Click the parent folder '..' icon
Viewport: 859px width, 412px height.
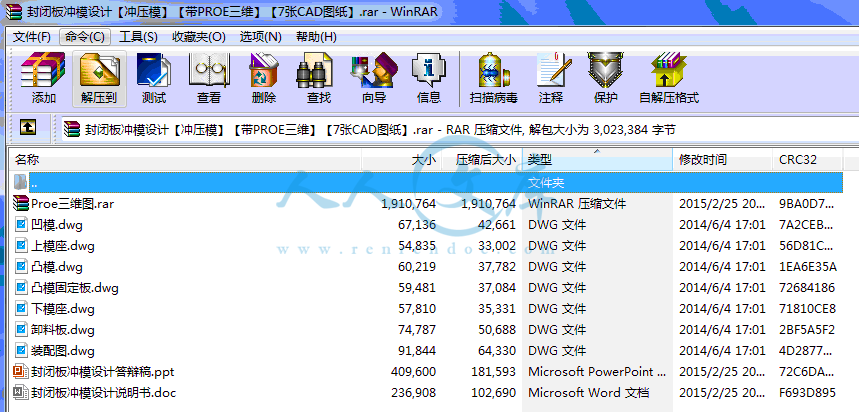click(20, 182)
